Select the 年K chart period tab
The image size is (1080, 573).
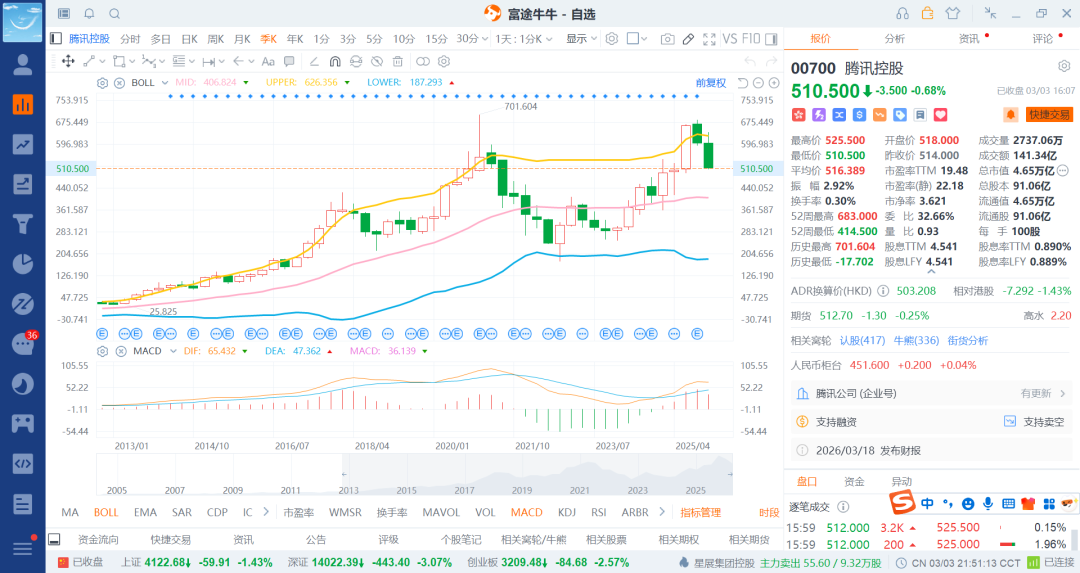[294, 39]
